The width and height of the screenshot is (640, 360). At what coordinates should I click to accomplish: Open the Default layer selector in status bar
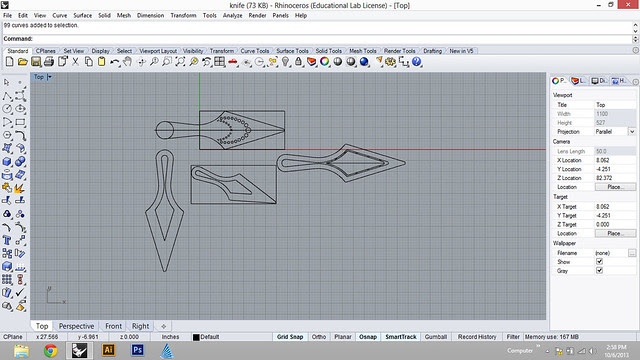pyautogui.click(x=210, y=337)
